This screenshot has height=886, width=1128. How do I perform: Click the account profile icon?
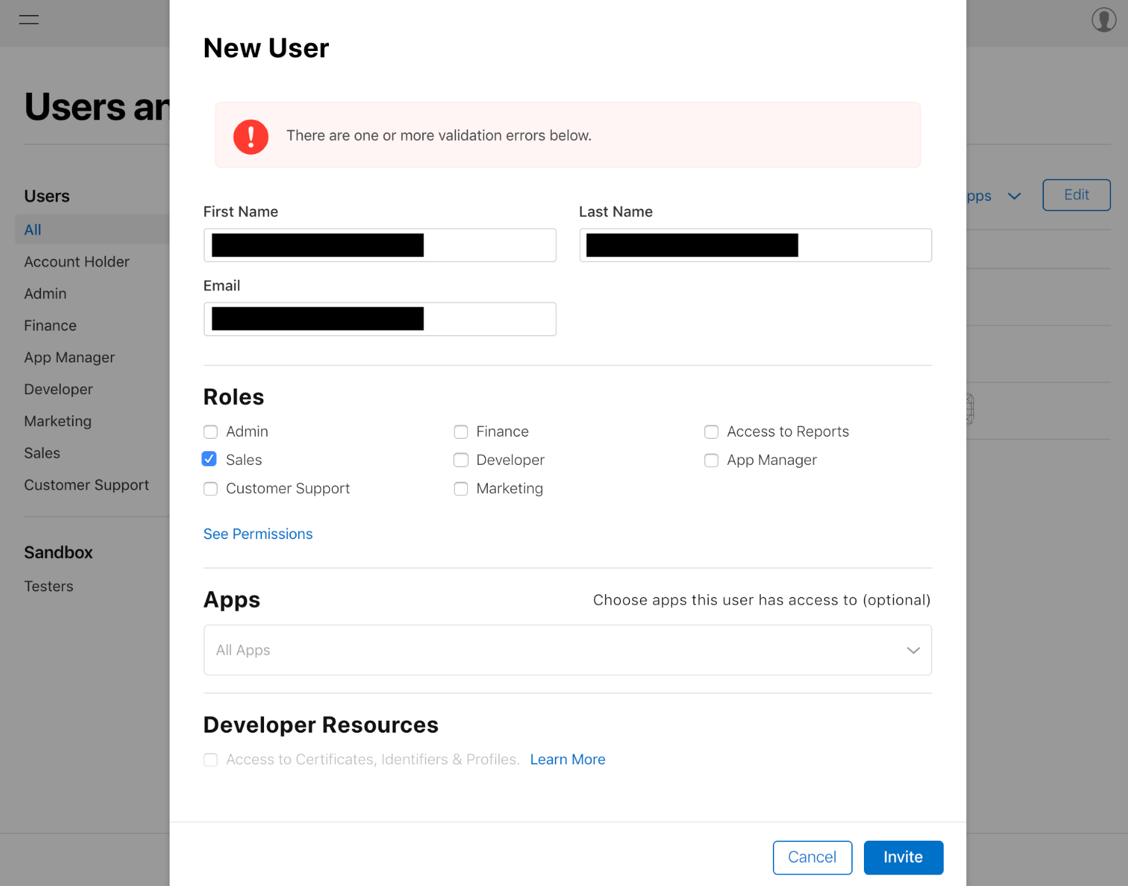tap(1103, 19)
